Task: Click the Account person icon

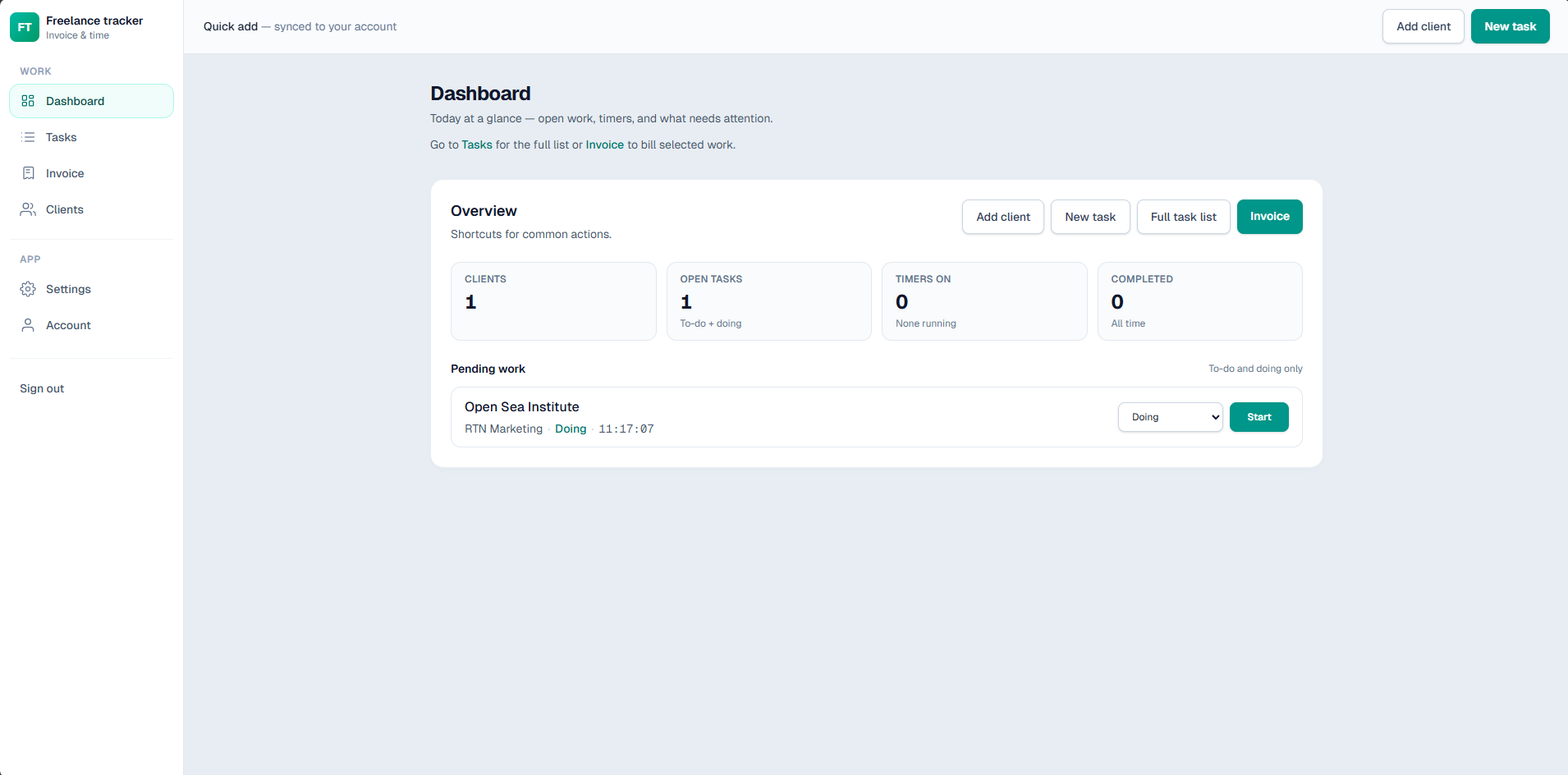Action: 28,325
